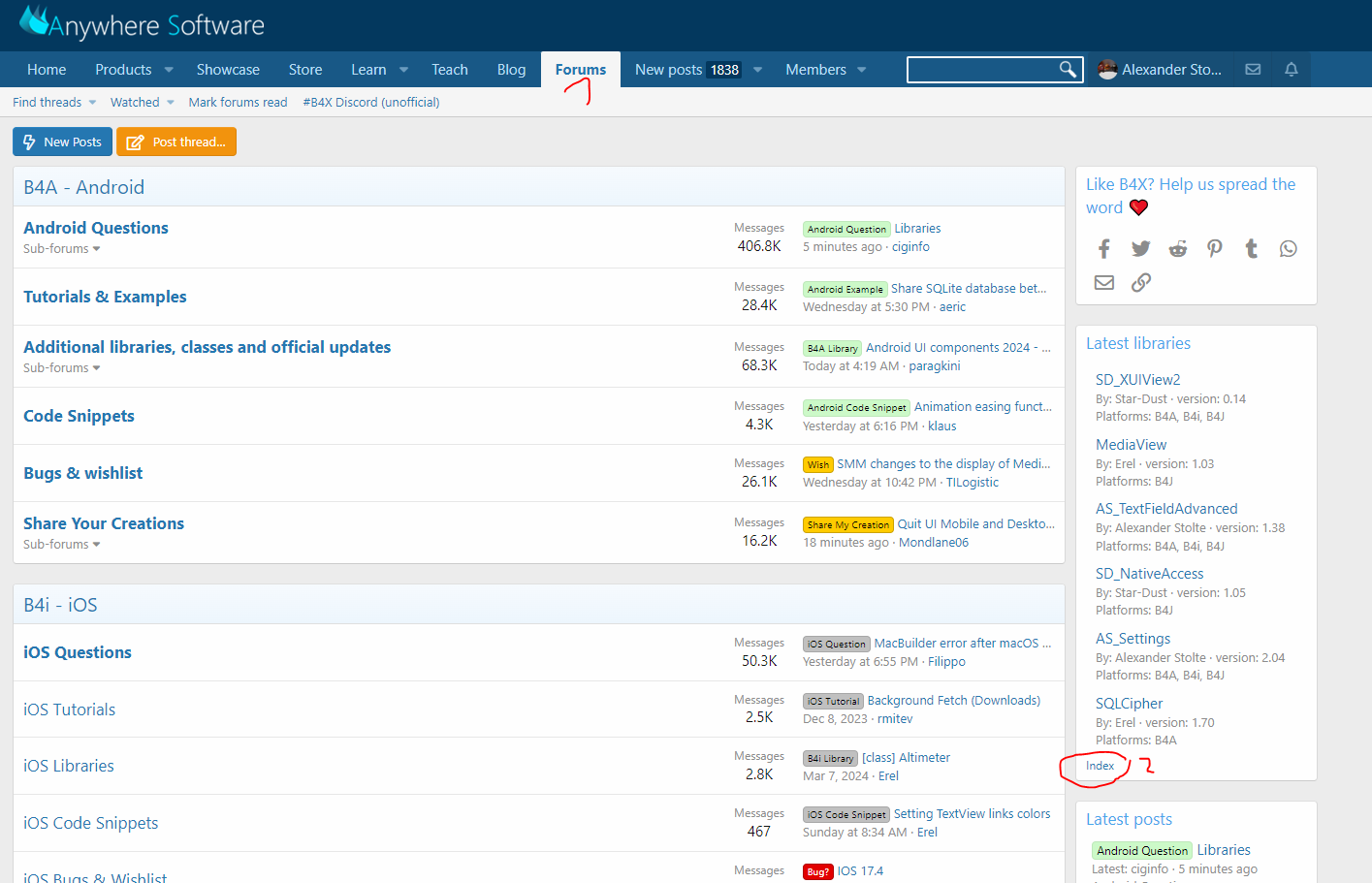This screenshot has width=1372, height=883.
Task: Open the alerts bell icon
Action: click(x=1292, y=70)
